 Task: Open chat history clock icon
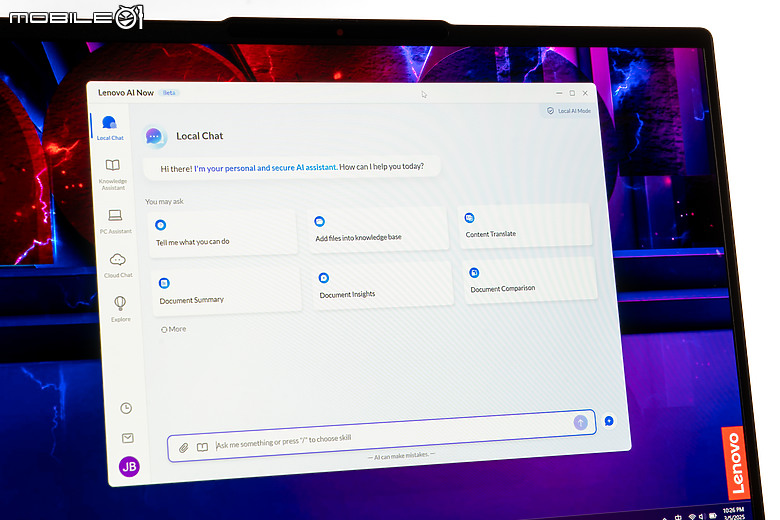[126, 408]
